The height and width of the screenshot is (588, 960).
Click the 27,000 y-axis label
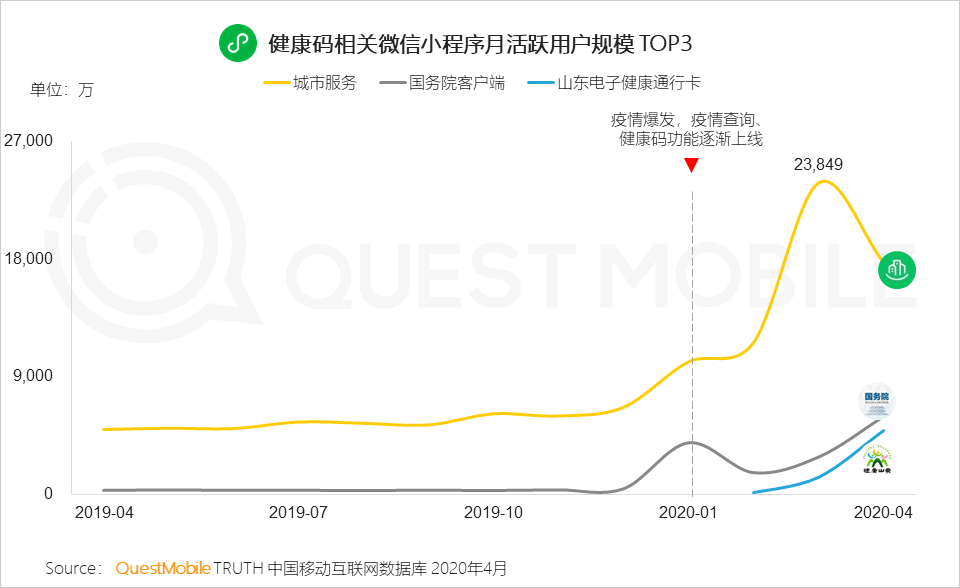pyautogui.click(x=28, y=141)
